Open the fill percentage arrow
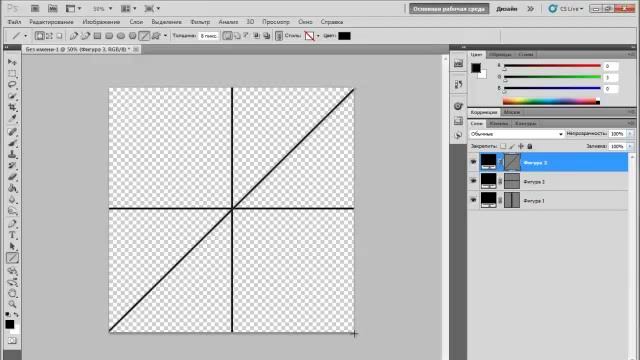The image size is (640, 360). point(630,146)
